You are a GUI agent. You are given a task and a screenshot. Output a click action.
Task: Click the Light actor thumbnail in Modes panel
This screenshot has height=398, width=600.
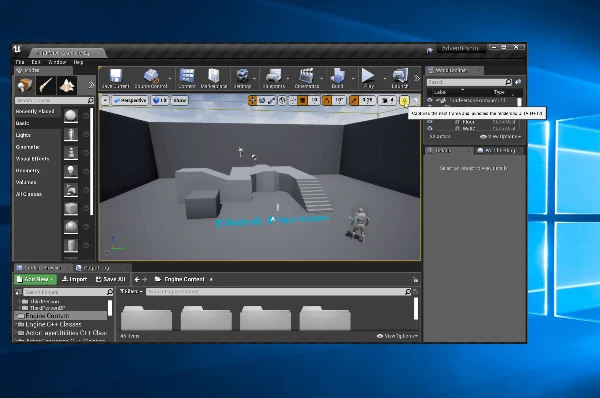(71, 171)
